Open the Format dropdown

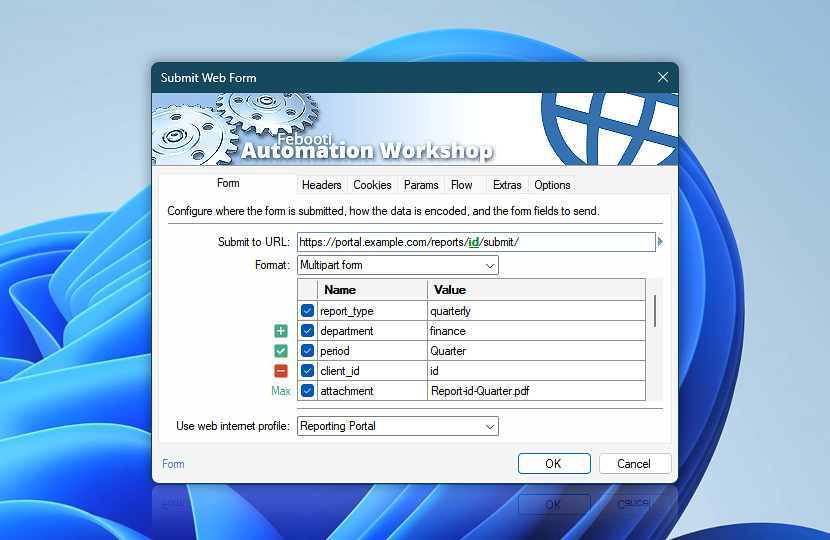[398, 265]
